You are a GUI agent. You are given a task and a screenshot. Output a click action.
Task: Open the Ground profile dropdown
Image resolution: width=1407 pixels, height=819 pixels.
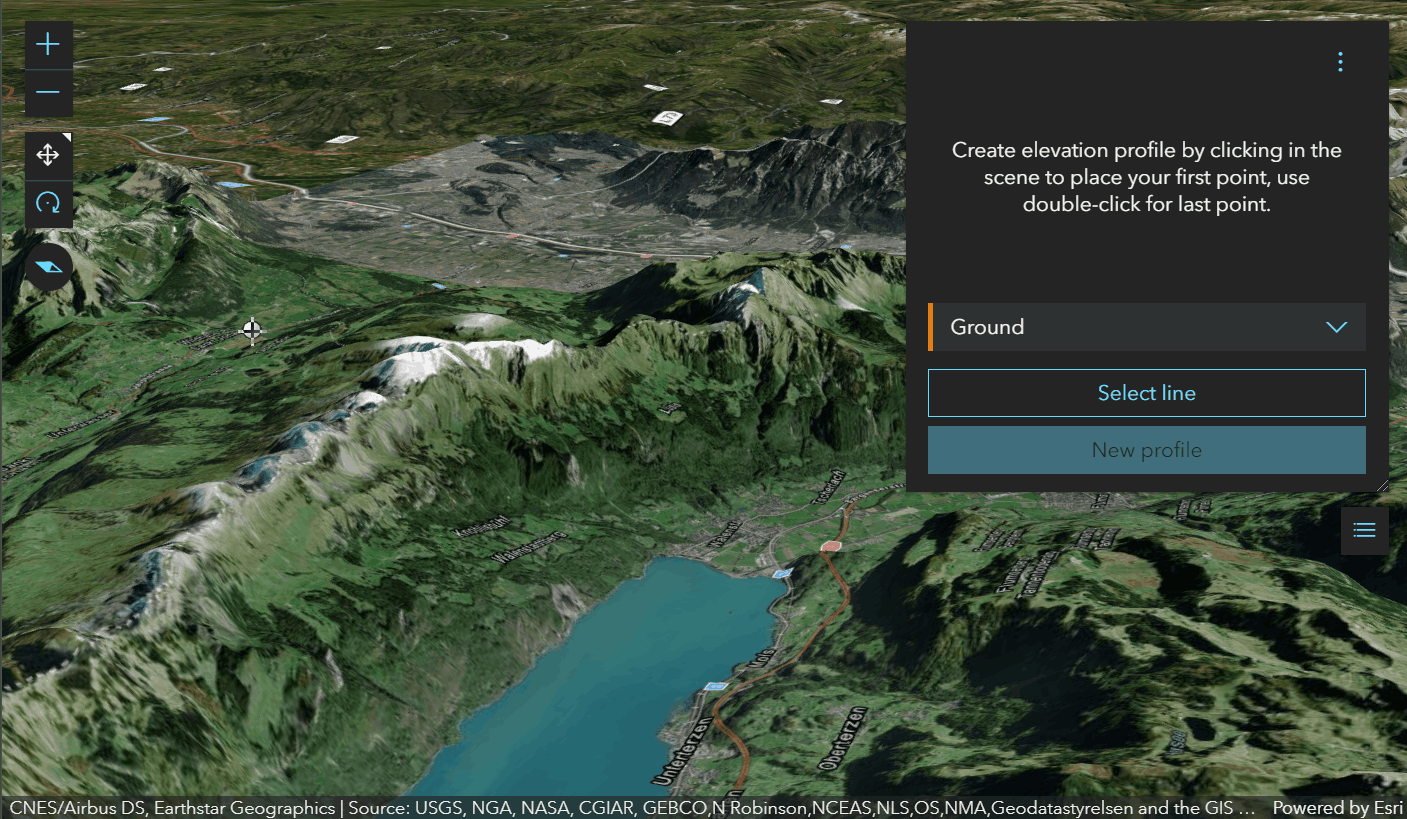(1146, 327)
